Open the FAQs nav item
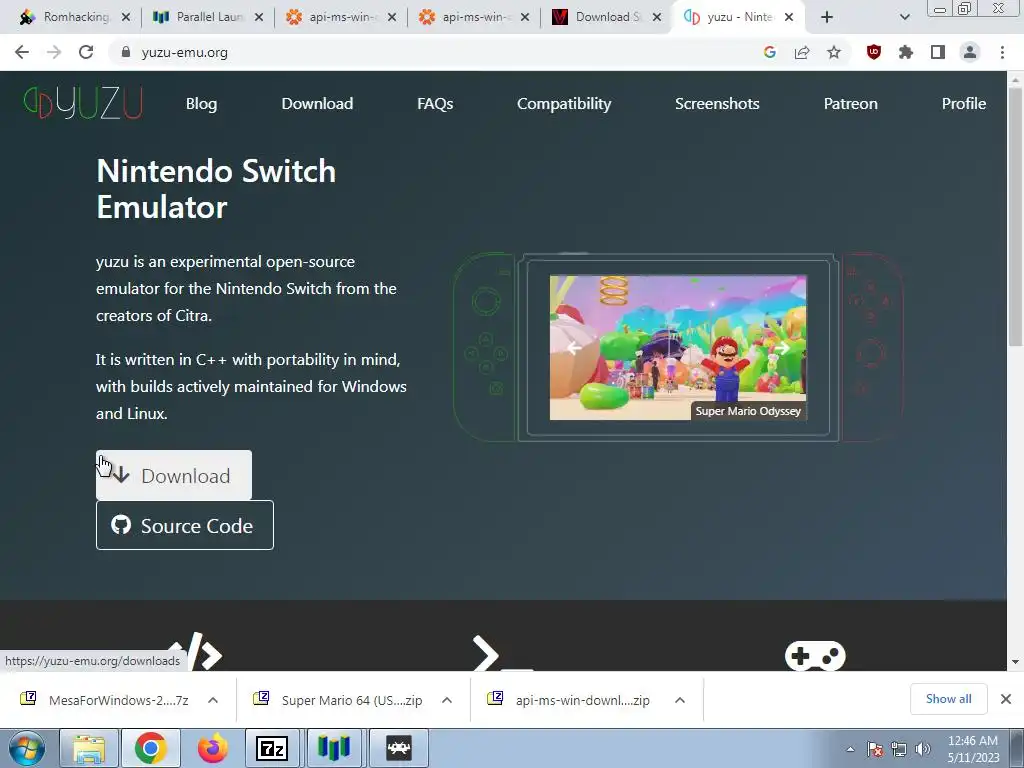 point(435,104)
